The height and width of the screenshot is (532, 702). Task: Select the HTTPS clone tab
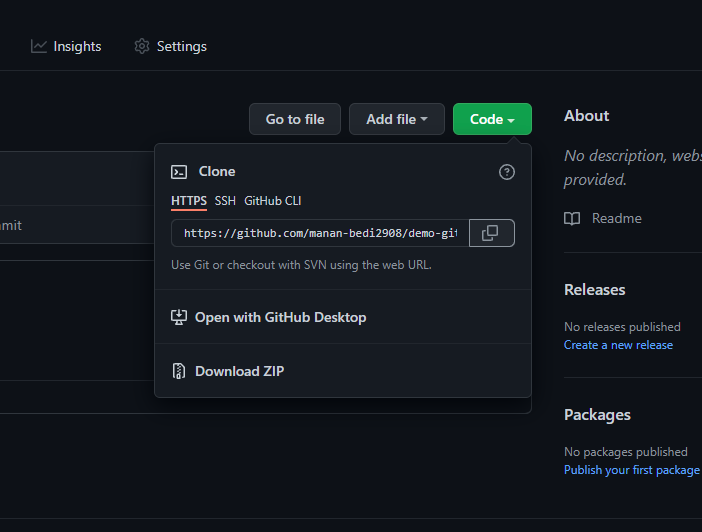point(189,201)
